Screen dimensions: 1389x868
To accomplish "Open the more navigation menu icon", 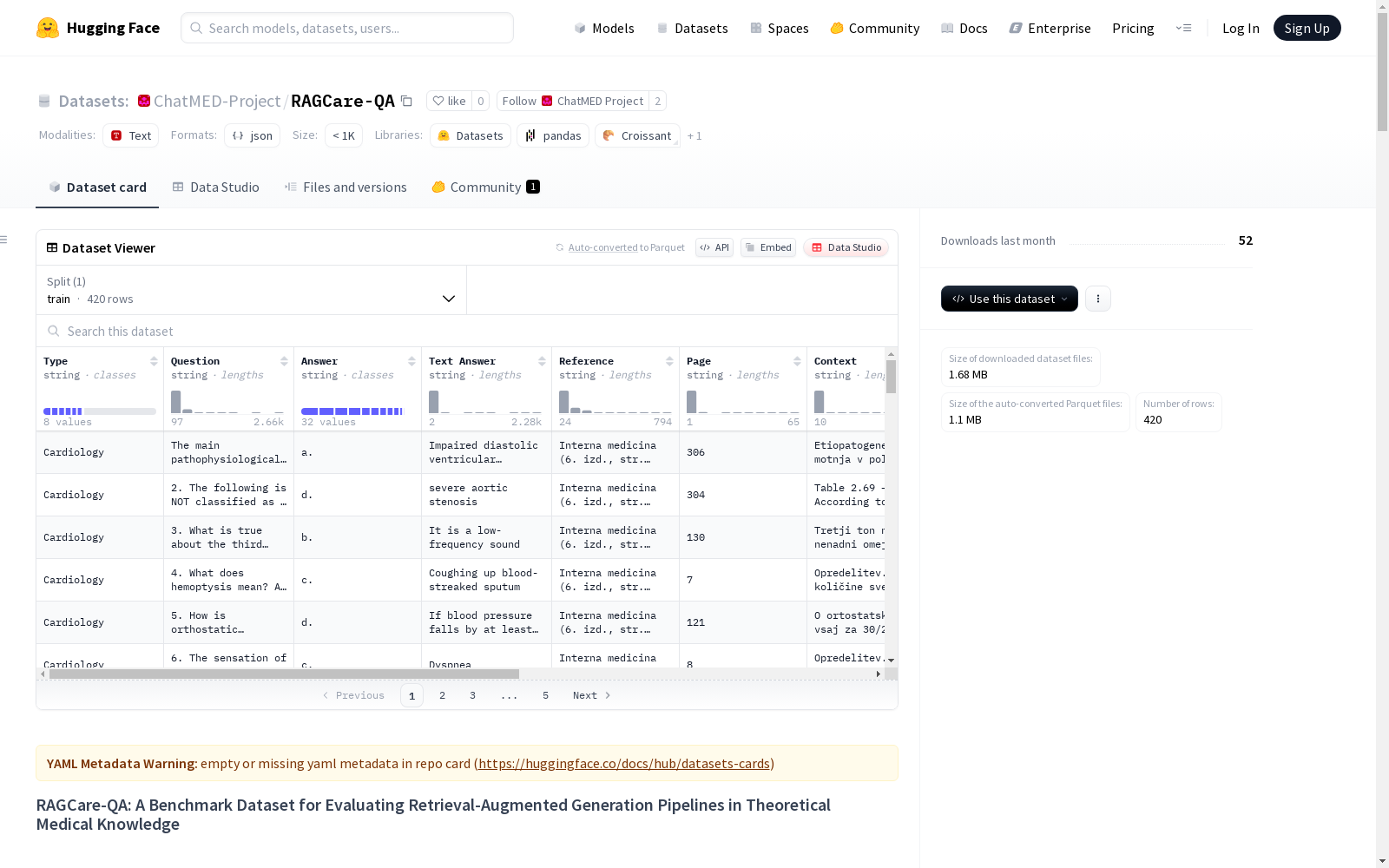I will (x=1184, y=28).
